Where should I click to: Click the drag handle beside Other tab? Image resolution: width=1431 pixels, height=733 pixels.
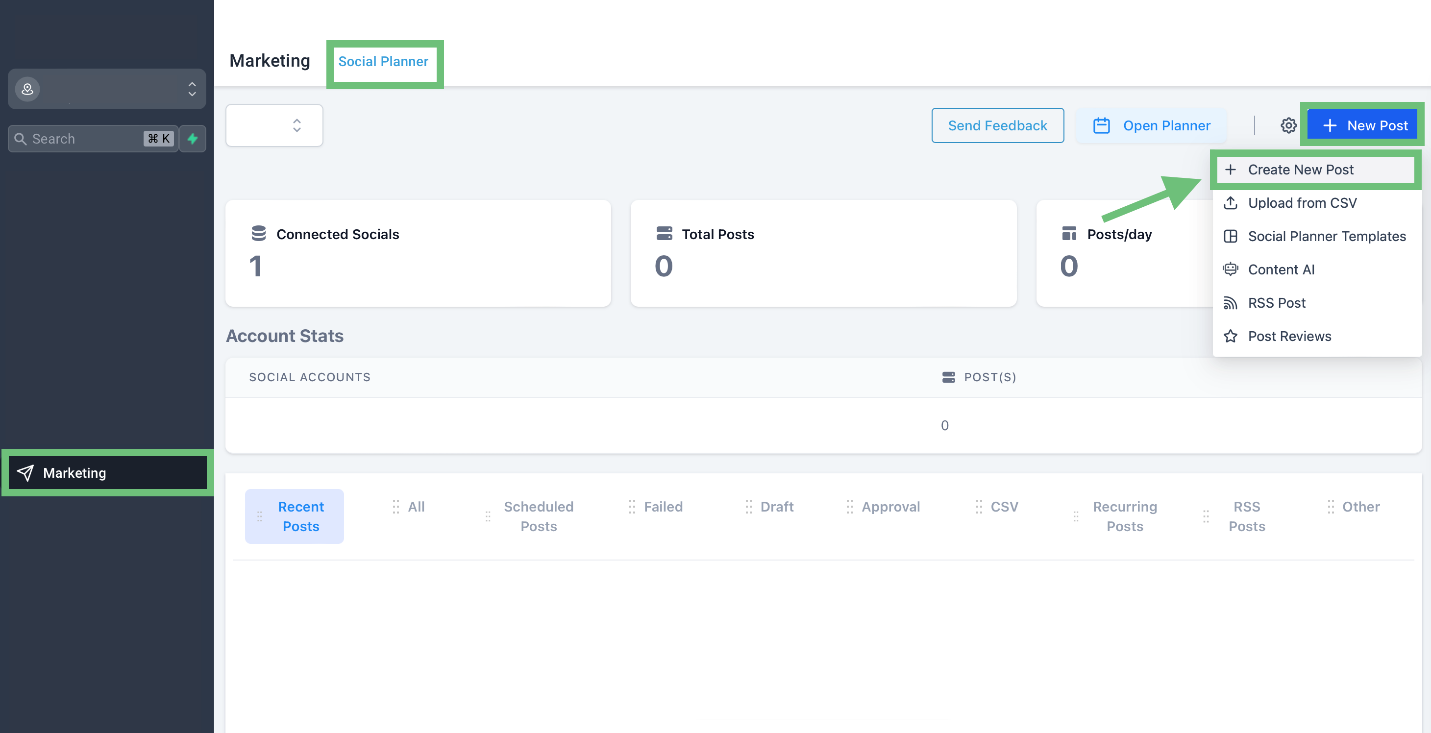[1331, 507]
